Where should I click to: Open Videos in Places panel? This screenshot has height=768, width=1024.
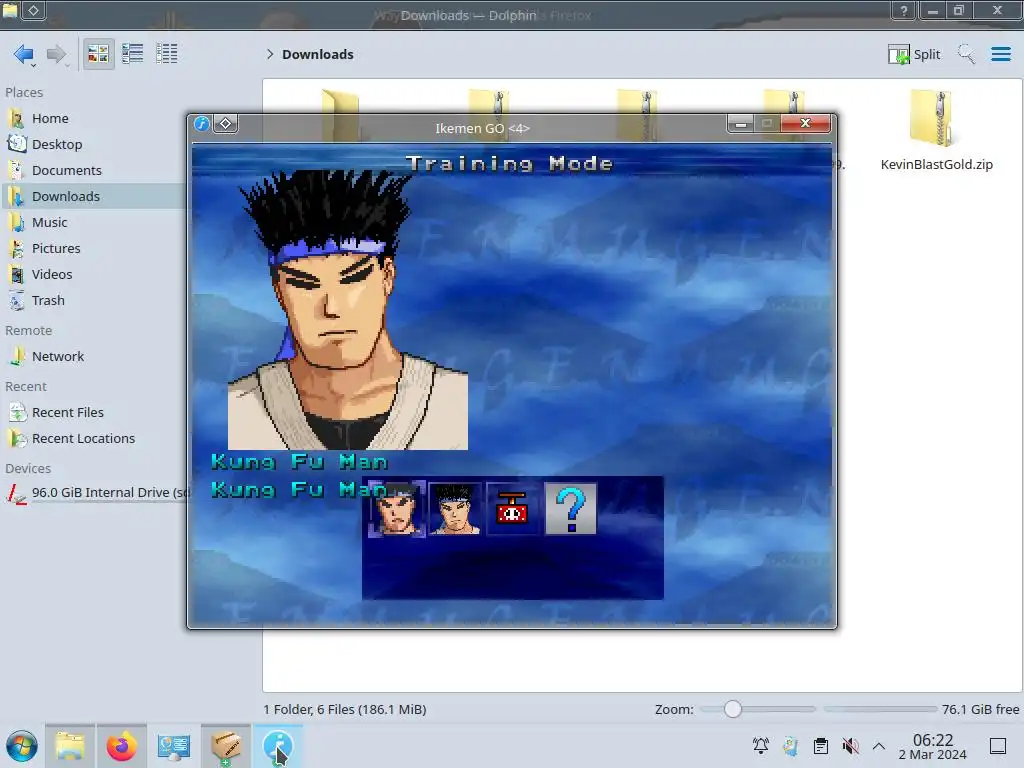(x=95, y=275)
